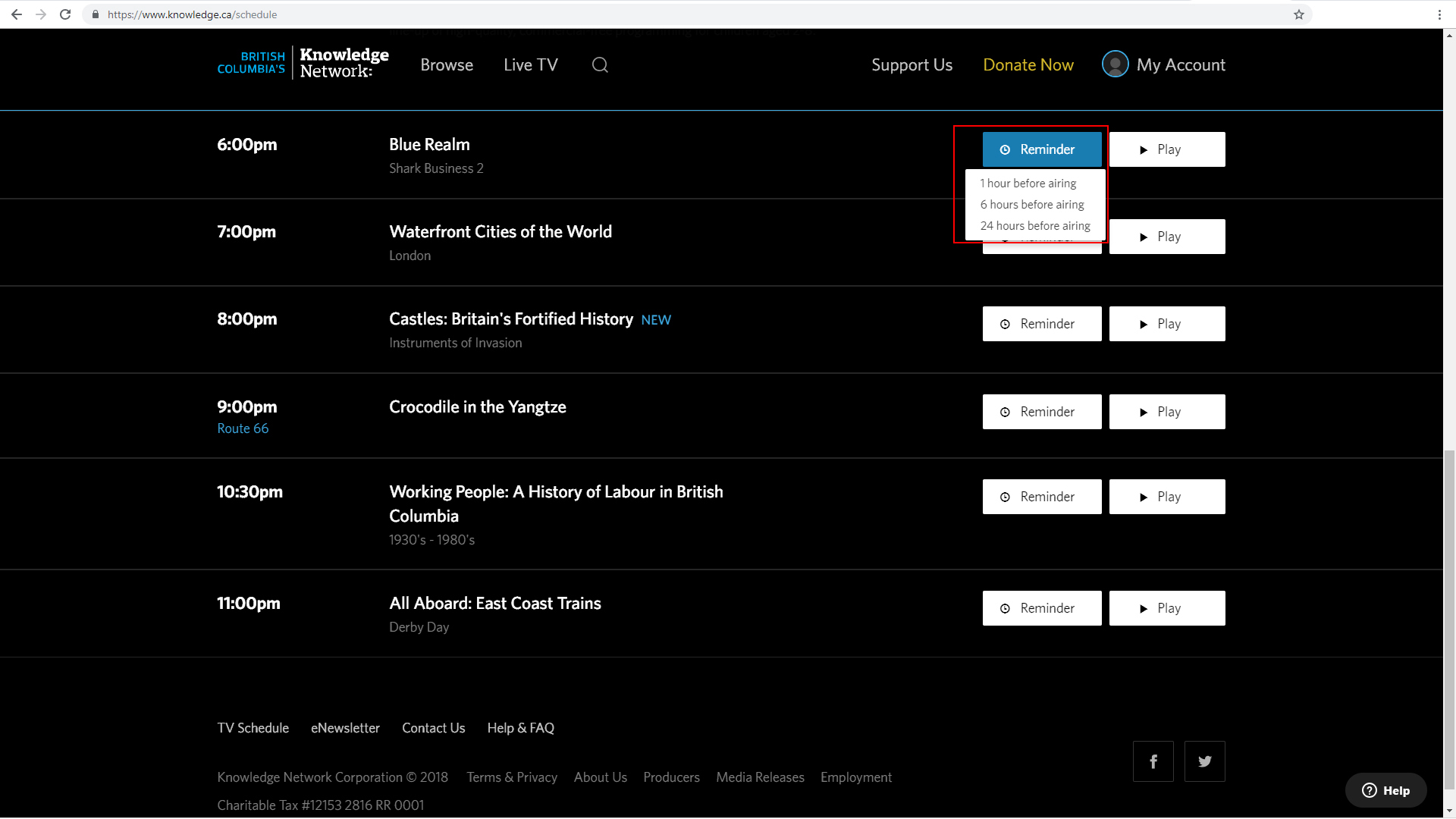Open the Browse menu

pos(447,65)
